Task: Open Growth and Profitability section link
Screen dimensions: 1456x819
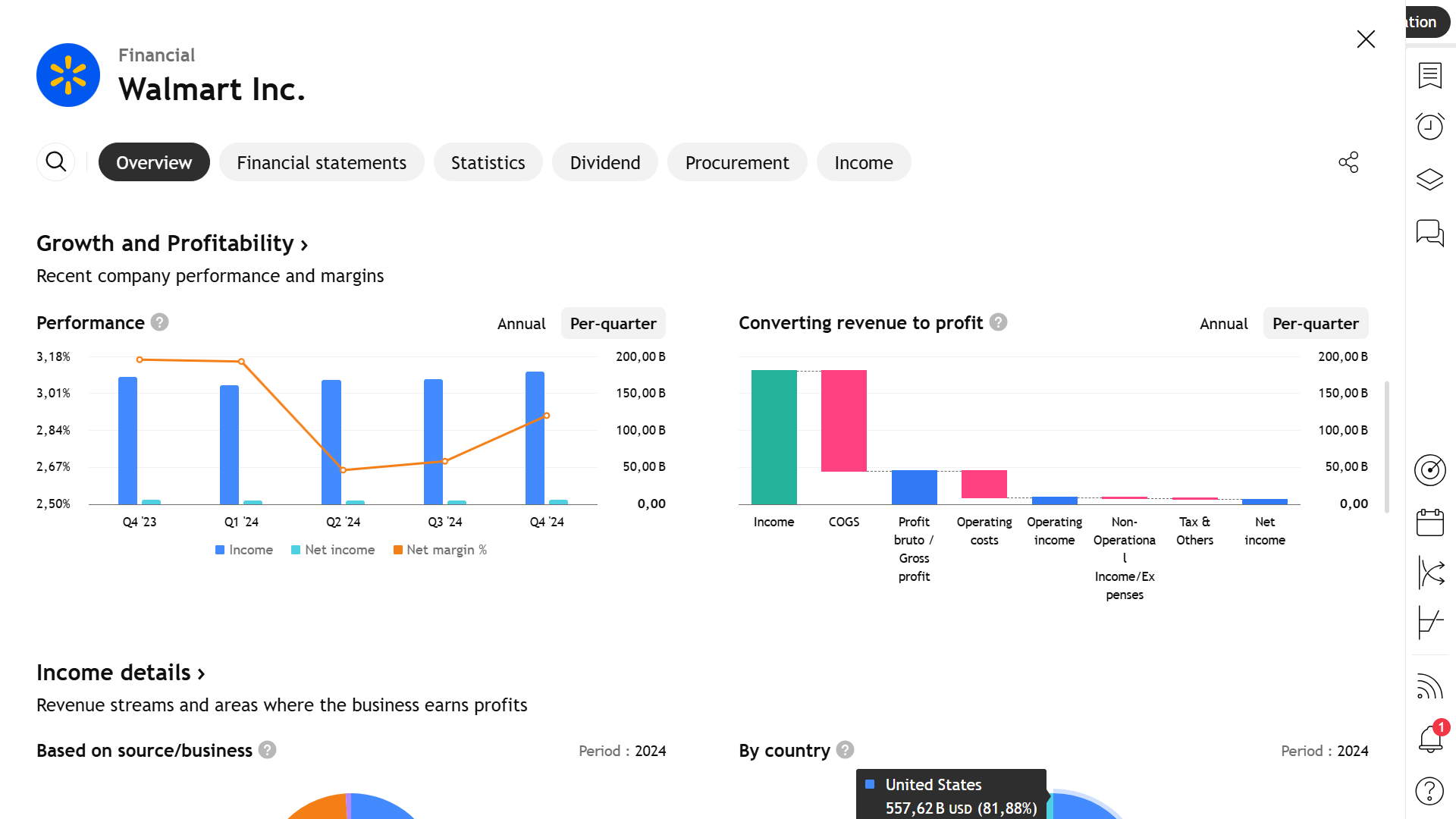Action: (172, 243)
